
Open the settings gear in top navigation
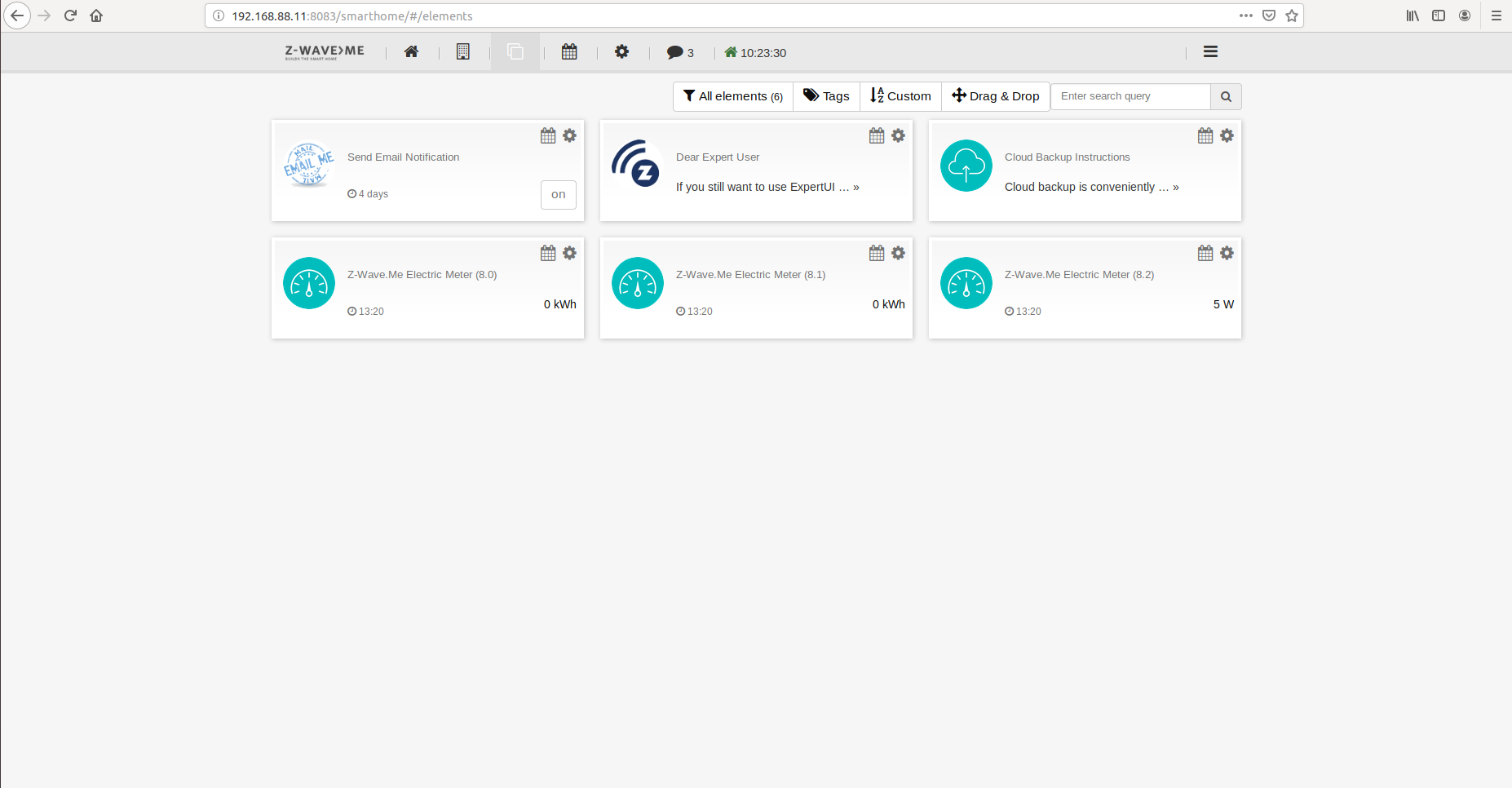(621, 52)
